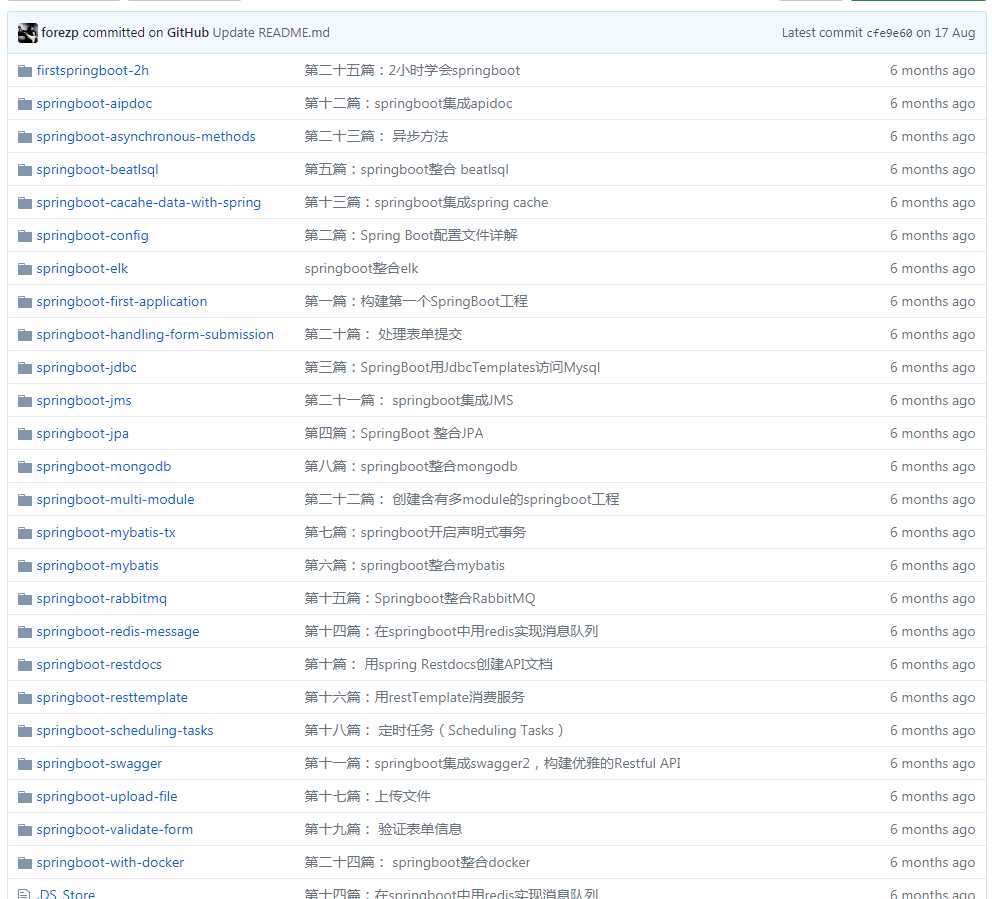Open commit message mentioning JdbcTemplates
The height and width of the screenshot is (899, 992).
(x=452, y=368)
